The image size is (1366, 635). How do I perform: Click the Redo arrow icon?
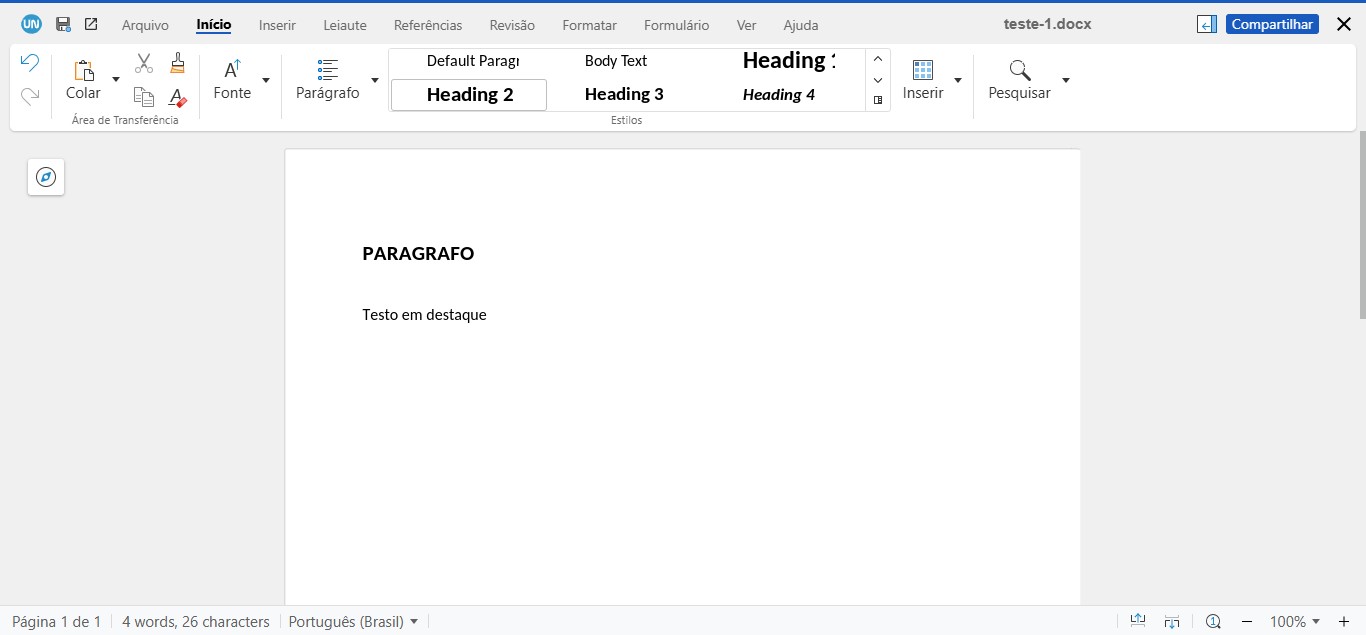[29, 97]
